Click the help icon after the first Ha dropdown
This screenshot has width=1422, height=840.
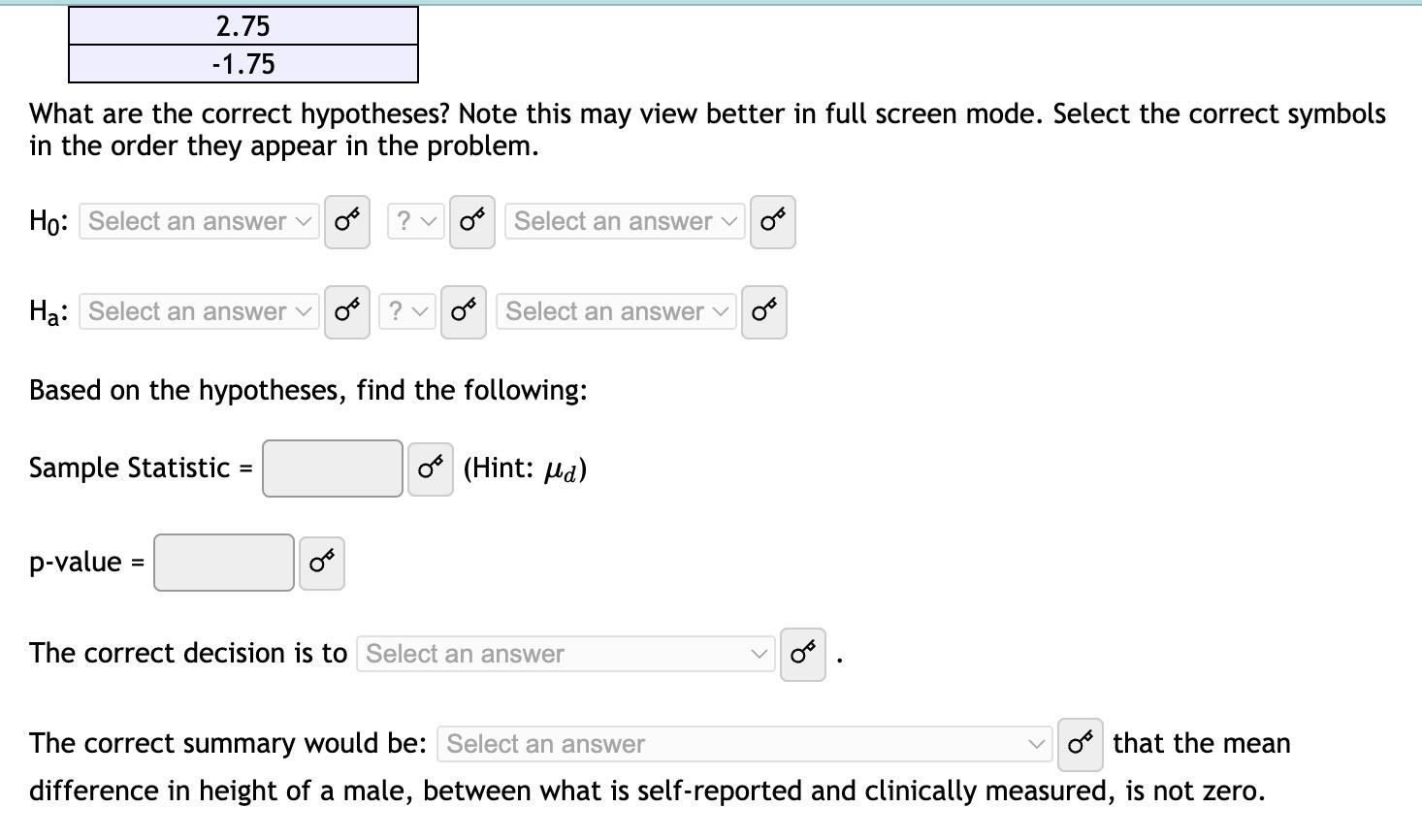click(x=346, y=311)
